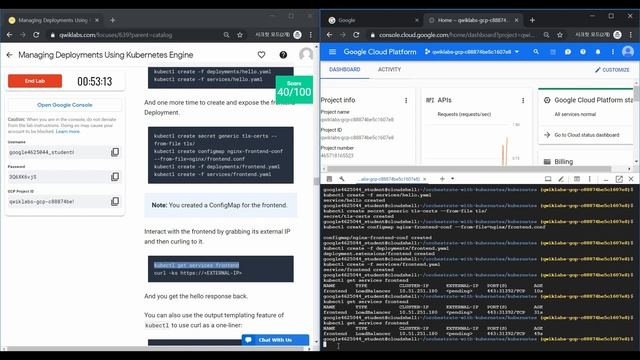Open Chrome menu in the Qwiklabs browser window
Screen dimensions: 640x360
coord(311,35)
